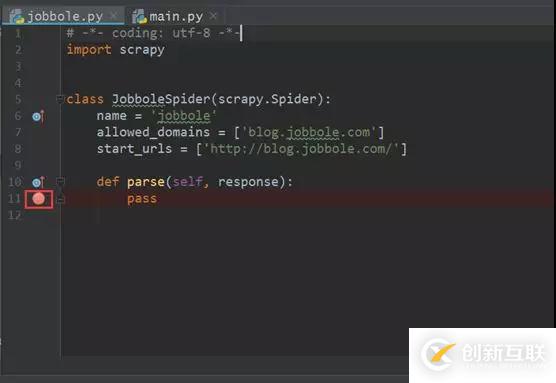Click the fold end marker at line 11
556x383 pixels.
[61, 200]
